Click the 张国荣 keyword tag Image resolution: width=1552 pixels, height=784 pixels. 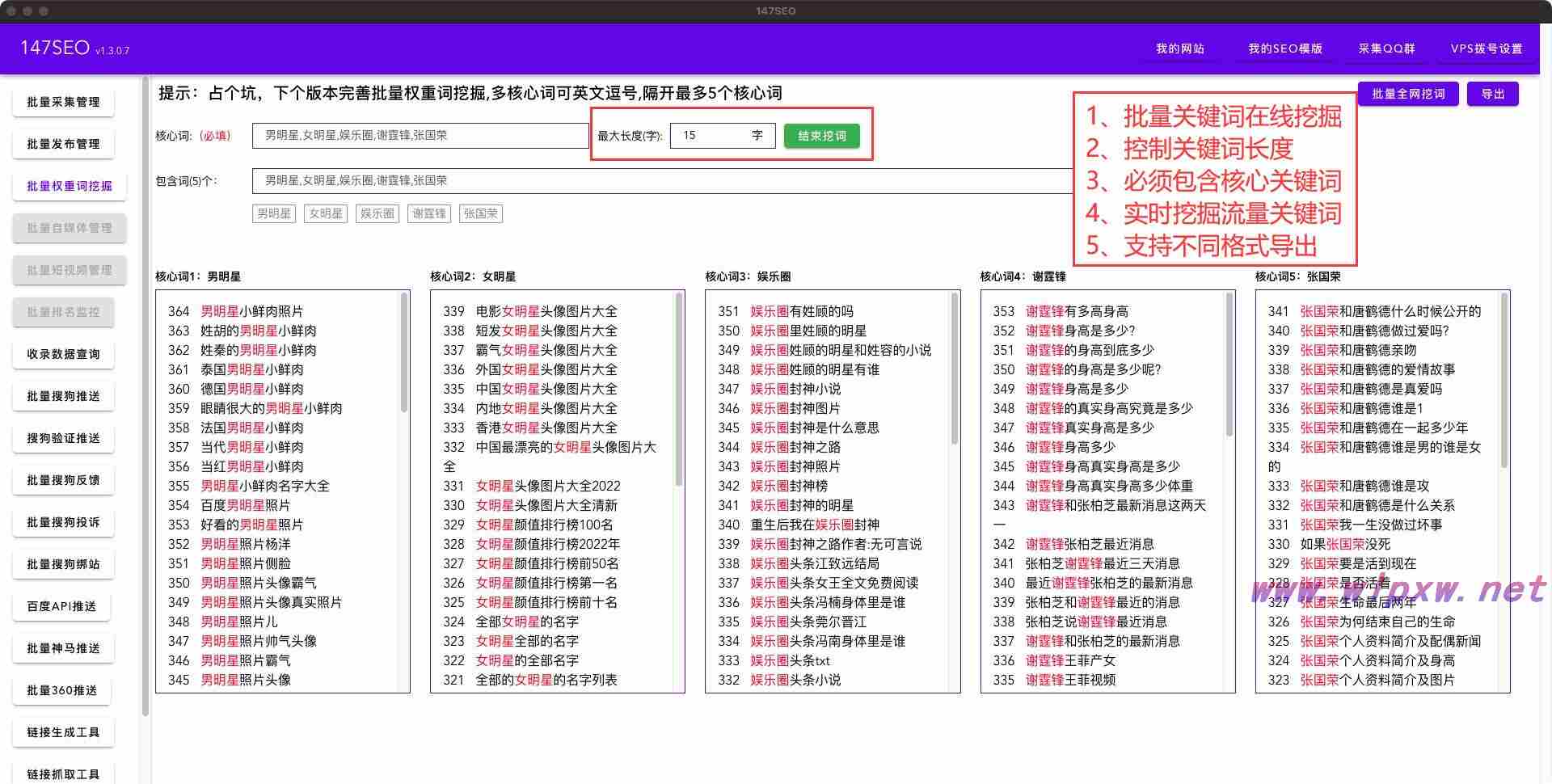tap(480, 213)
